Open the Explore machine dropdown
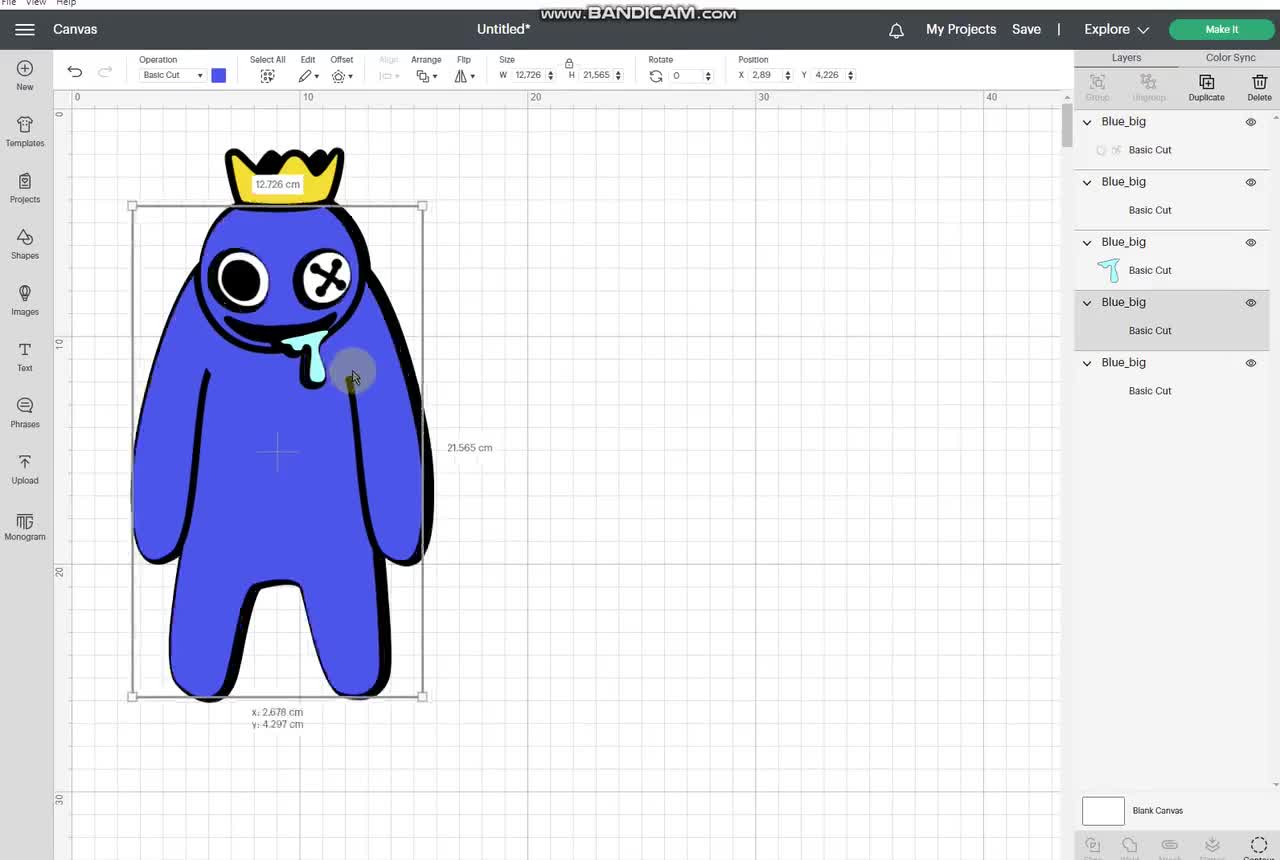The width and height of the screenshot is (1280, 860). click(1117, 30)
